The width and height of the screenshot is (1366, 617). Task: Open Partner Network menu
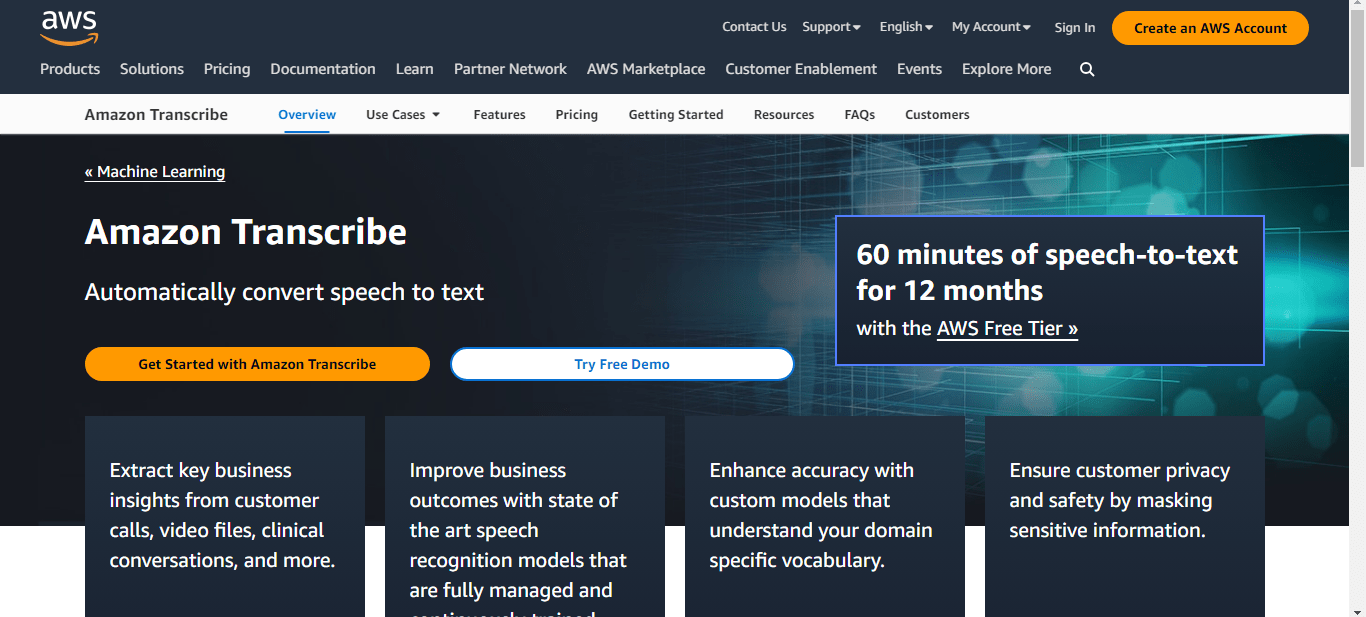(510, 69)
